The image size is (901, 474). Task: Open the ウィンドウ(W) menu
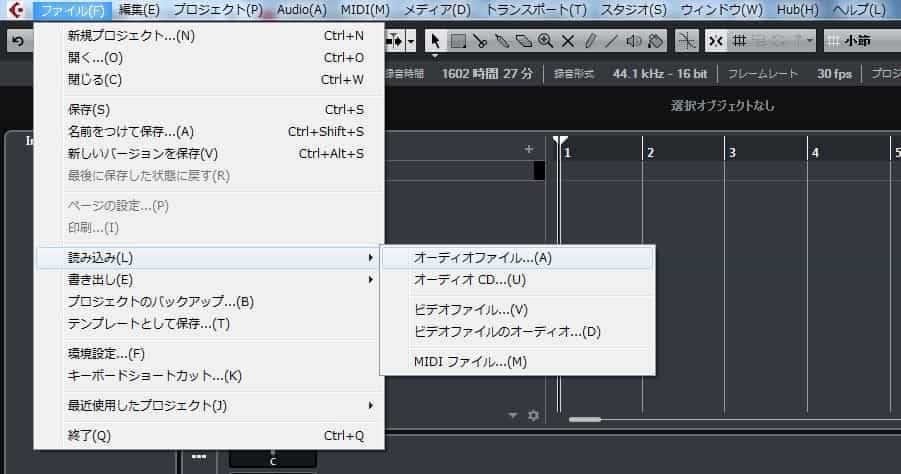point(721,10)
